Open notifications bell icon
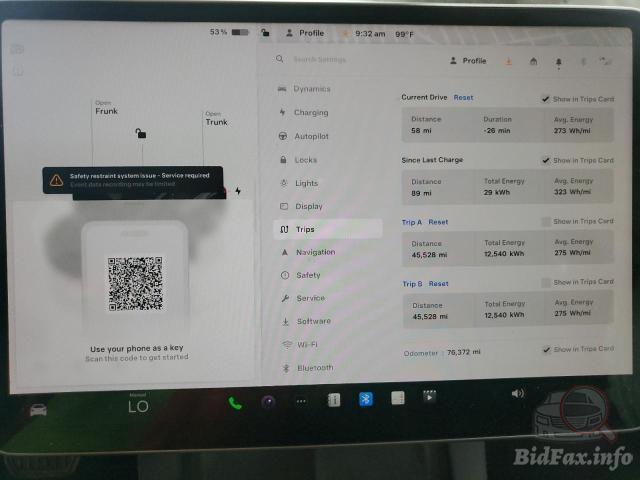 pos(558,62)
